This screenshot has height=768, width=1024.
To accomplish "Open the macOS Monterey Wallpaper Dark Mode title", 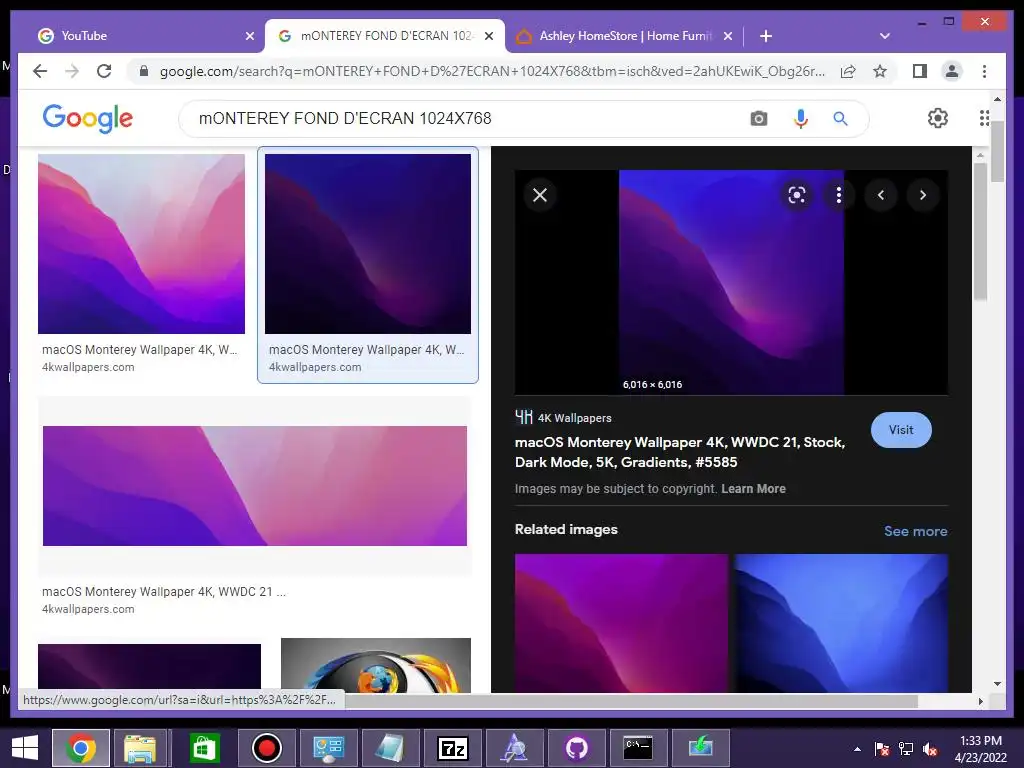I will [680, 452].
